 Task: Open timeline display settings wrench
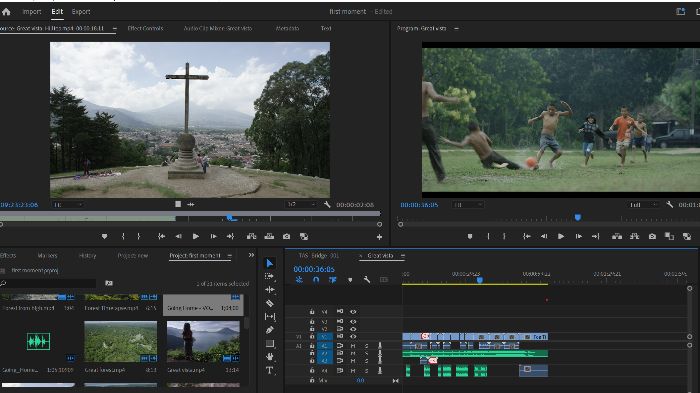tap(367, 280)
